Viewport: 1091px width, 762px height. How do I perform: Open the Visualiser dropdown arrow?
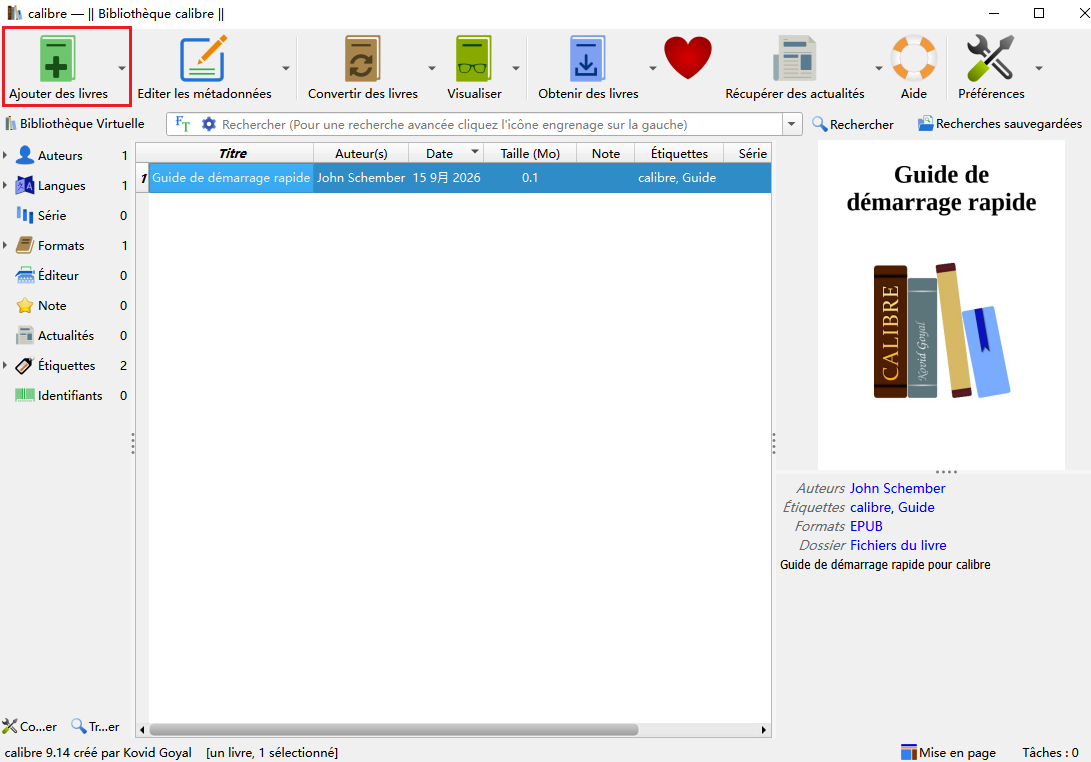(516, 68)
